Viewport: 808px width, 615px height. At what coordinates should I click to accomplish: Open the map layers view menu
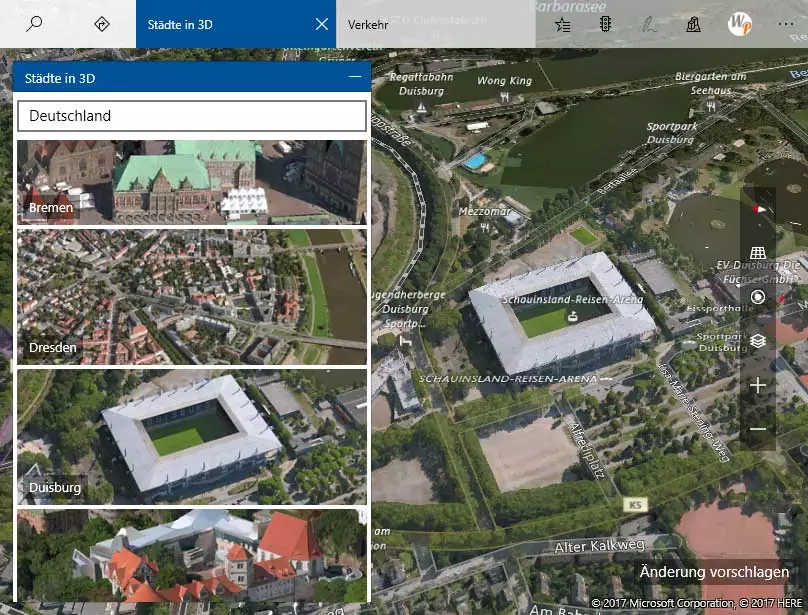coord(758,341)
